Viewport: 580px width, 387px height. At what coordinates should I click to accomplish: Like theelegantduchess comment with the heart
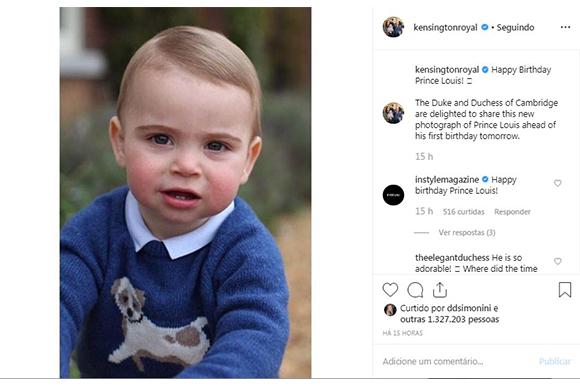(x=557, y=261)
